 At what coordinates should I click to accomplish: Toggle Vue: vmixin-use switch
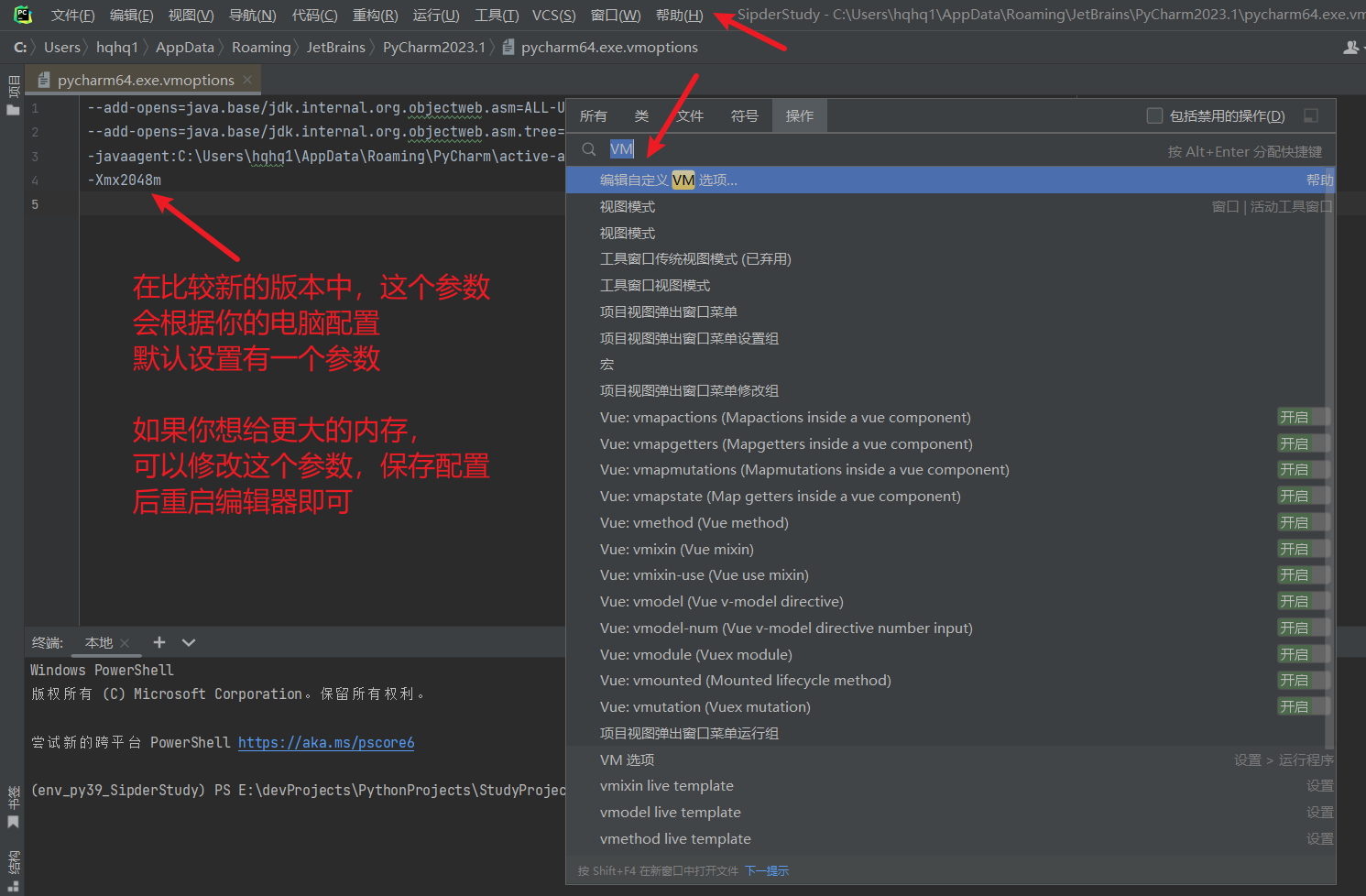click(1303, 574)
